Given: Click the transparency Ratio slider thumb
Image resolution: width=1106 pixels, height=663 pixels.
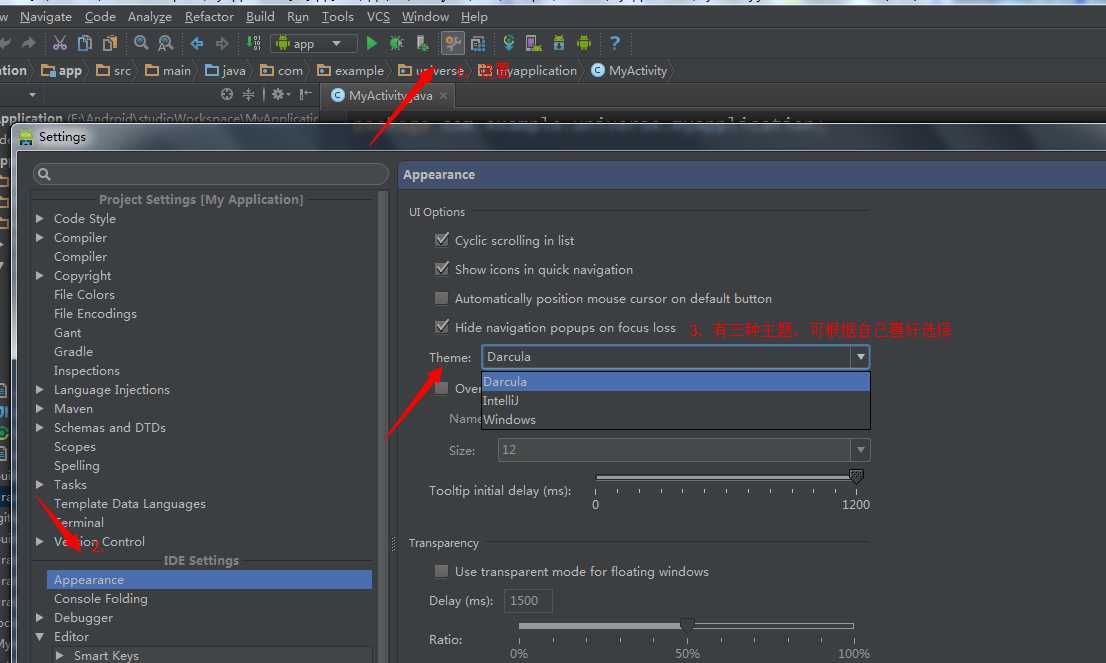Looking at the screenshot, I should click(686, 625).
